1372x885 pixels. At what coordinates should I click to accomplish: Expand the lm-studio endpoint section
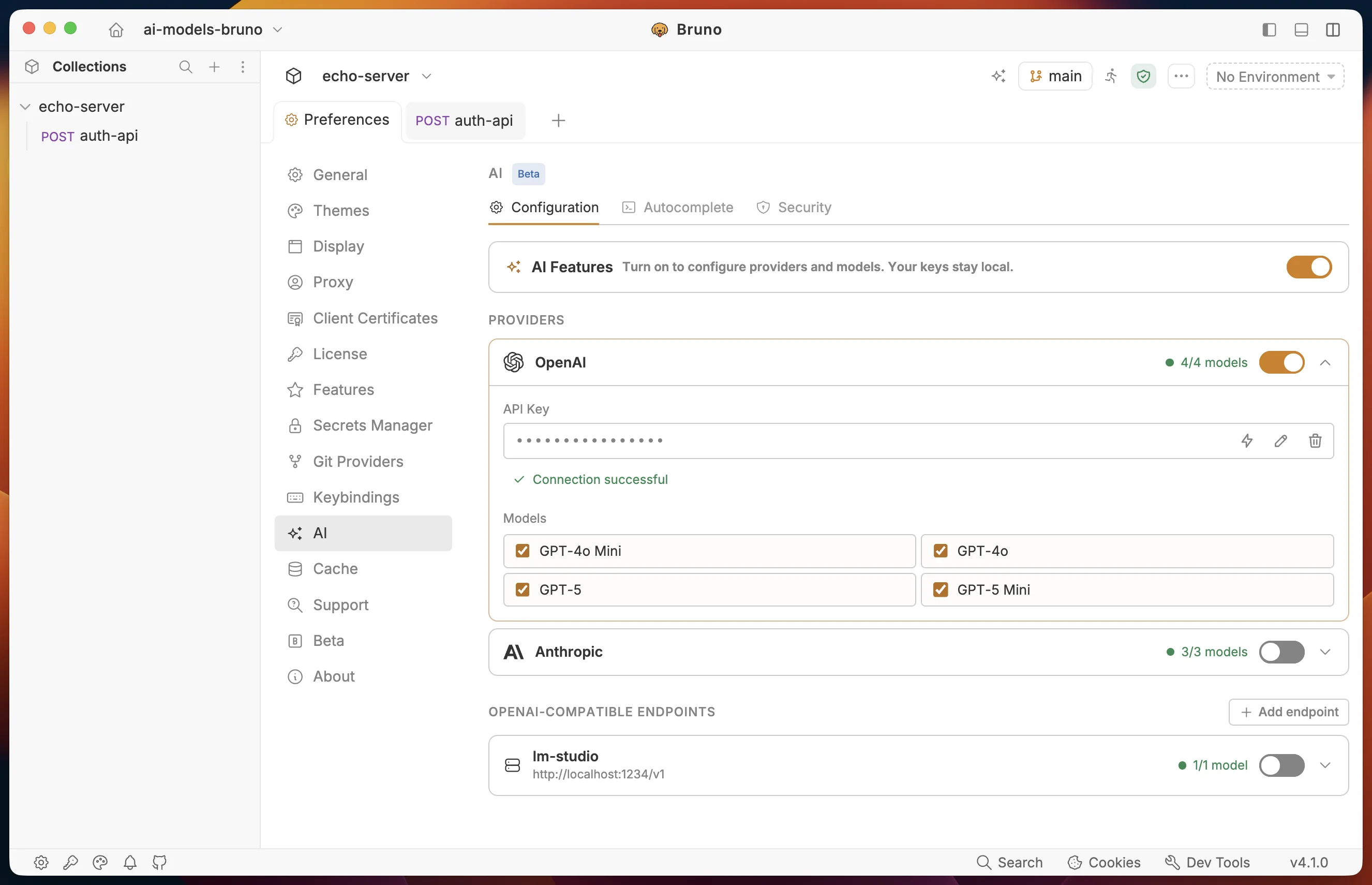click(1325, 765)
